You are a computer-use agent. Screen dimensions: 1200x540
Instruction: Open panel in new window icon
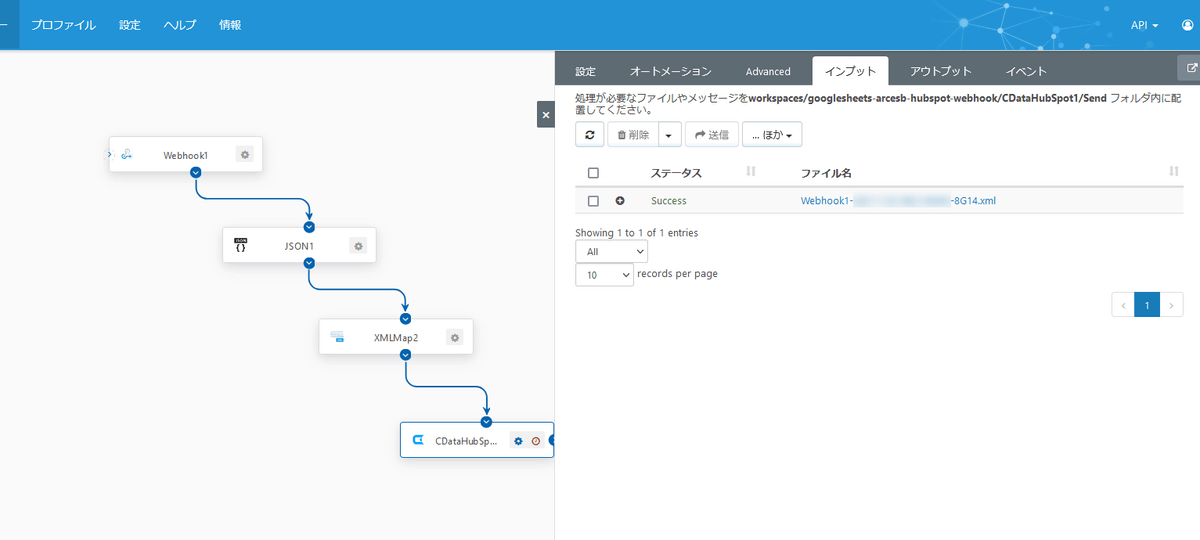[x=1190, y=68]
